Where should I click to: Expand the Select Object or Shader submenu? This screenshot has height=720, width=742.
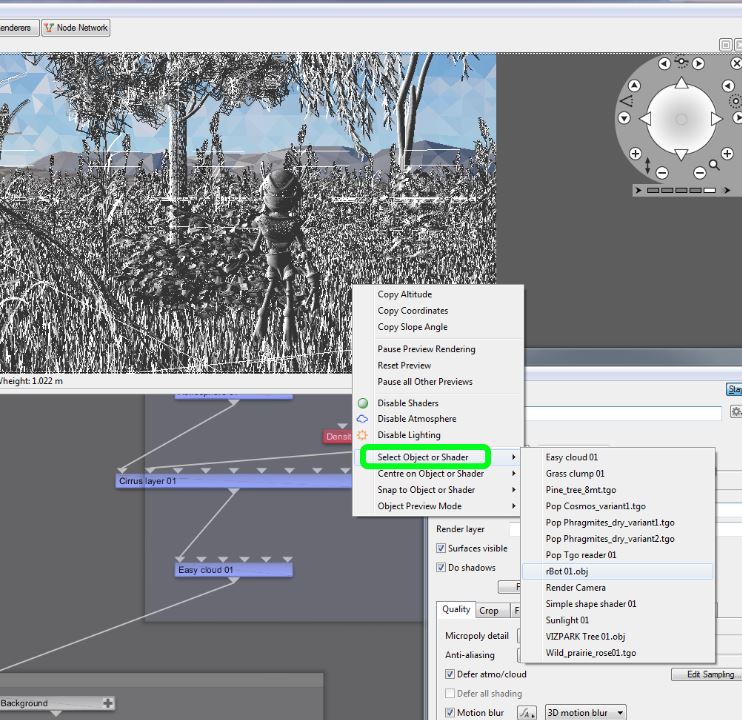click(438, 457)
